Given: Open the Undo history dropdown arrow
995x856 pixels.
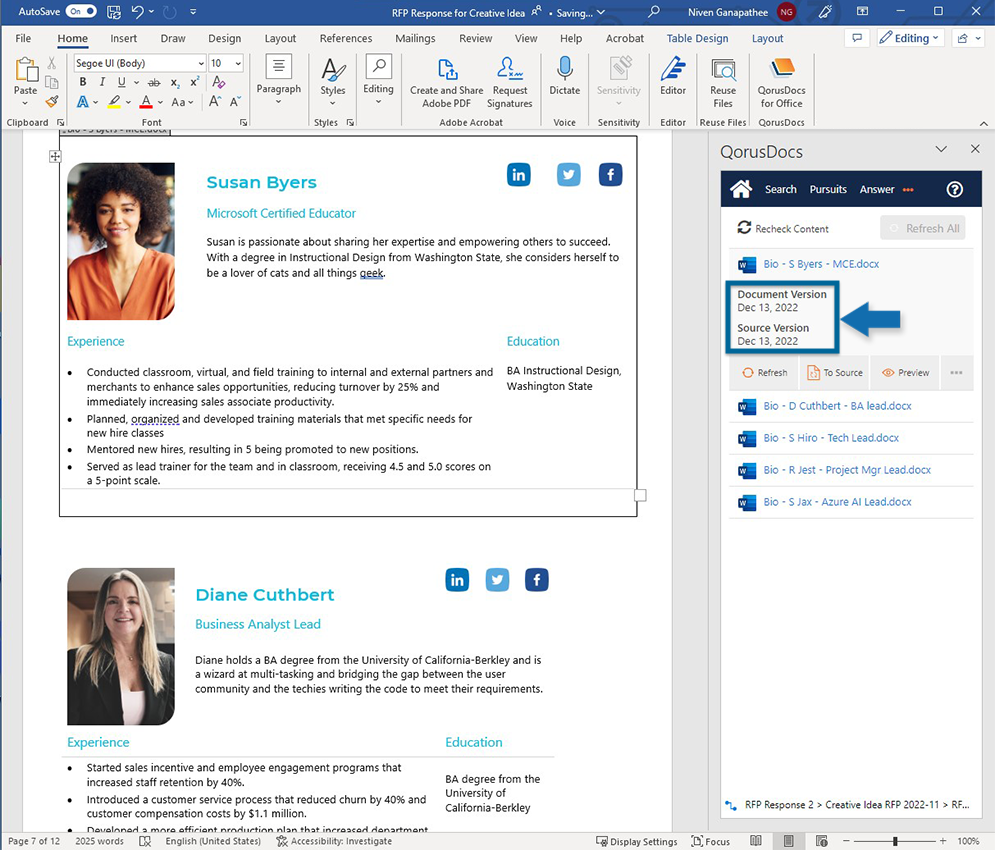Looking at the screenshot, I should (152, 11).
